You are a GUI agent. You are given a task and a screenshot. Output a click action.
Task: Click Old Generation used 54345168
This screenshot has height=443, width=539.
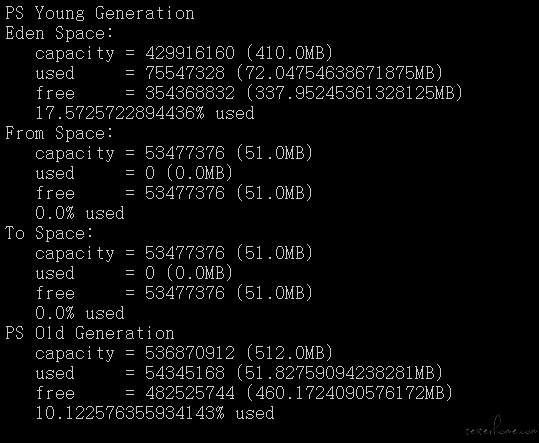185,373
